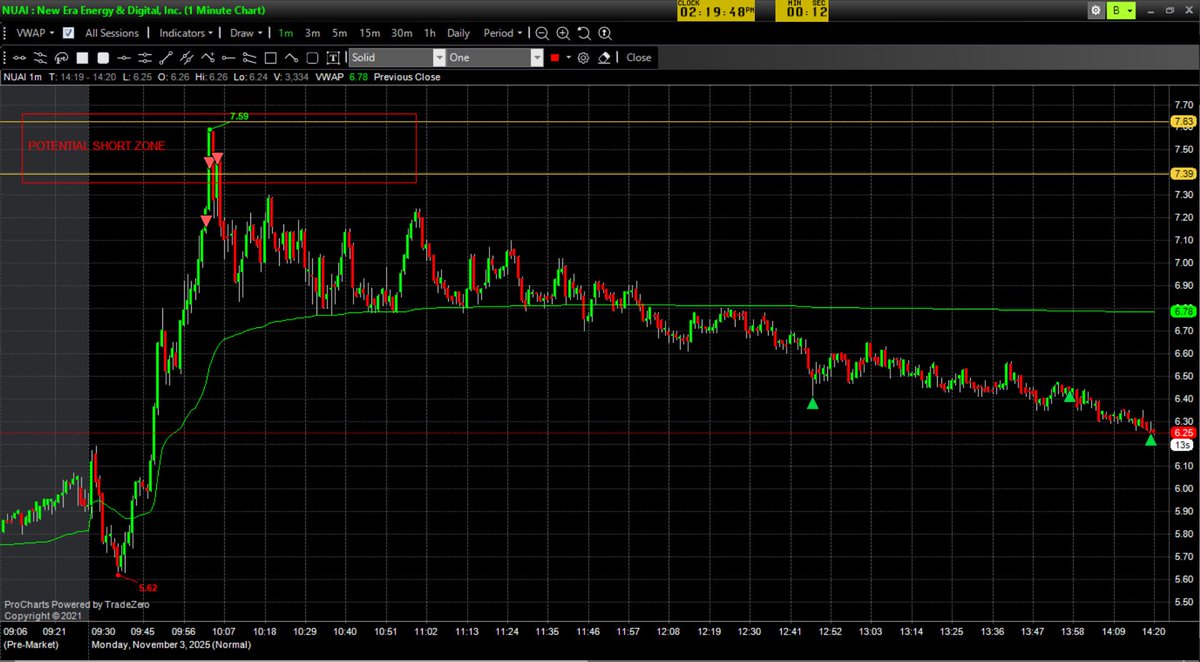Select the Fibonacci spiral drawing tool

[x=61, y=58]
